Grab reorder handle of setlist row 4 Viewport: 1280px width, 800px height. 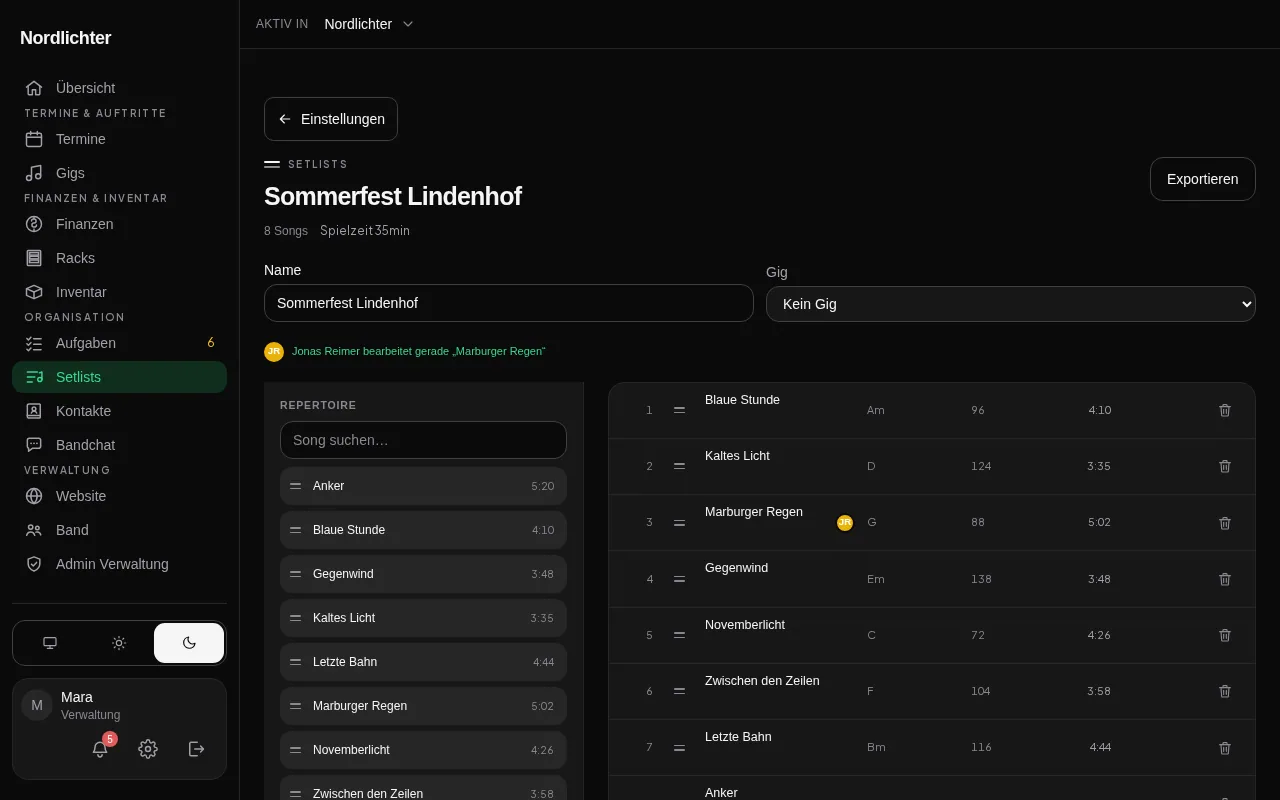click(680, 579)
